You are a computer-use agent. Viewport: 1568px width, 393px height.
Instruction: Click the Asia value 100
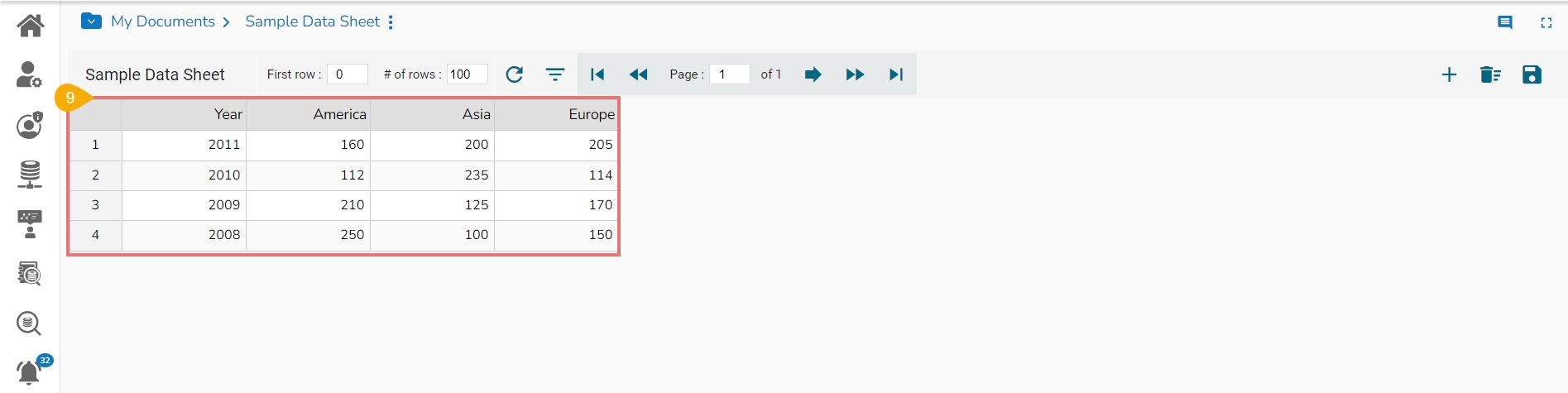(x=432, y=235)
